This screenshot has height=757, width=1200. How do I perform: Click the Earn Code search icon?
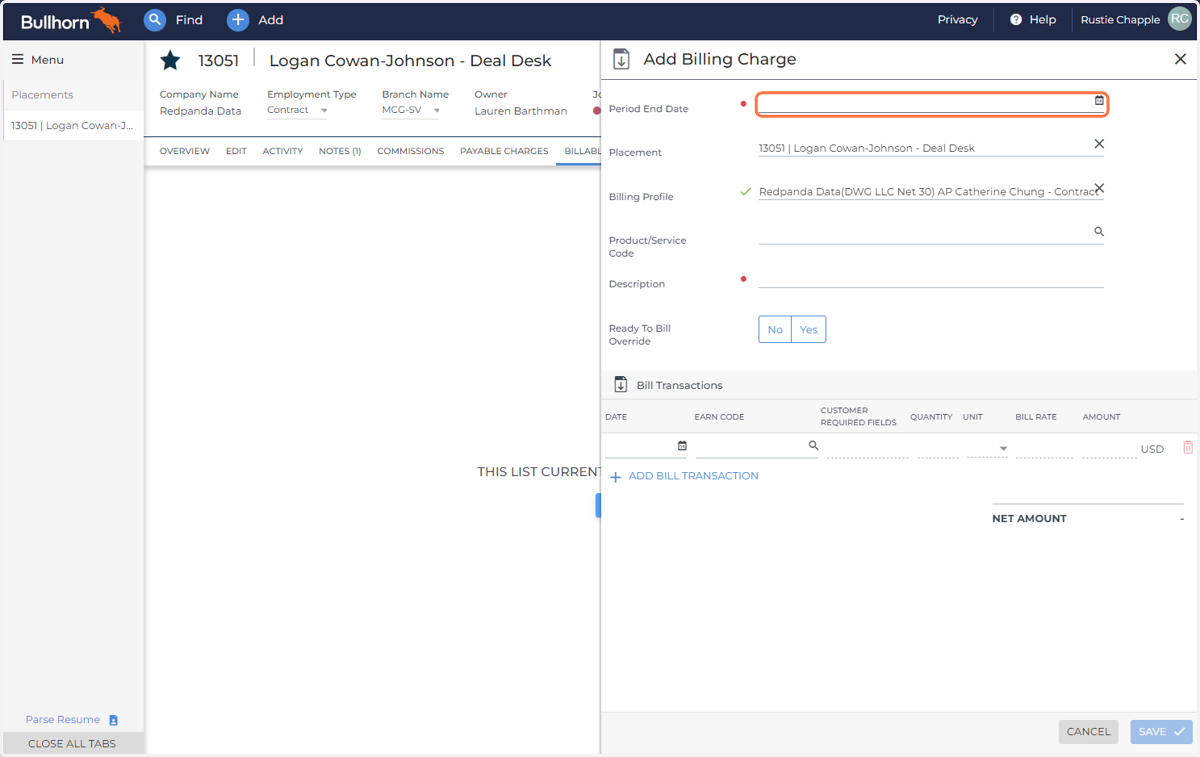click(814, 446)
